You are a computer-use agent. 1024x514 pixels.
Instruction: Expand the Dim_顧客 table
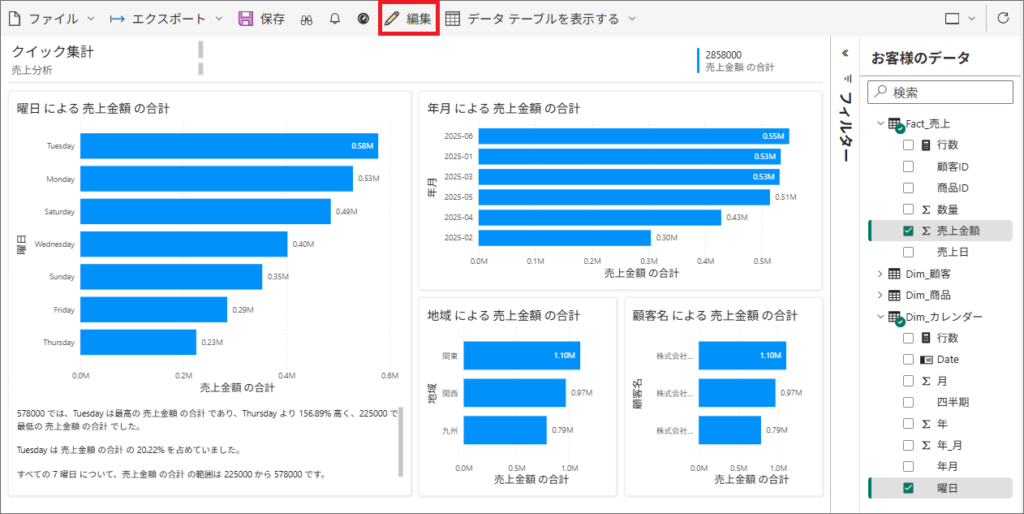click(x=880, y=274)
